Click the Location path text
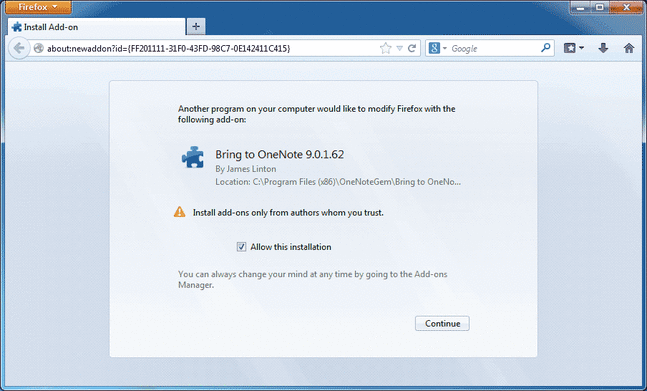Viewport: 647px width, 391px height. click(x=338, y=182)
